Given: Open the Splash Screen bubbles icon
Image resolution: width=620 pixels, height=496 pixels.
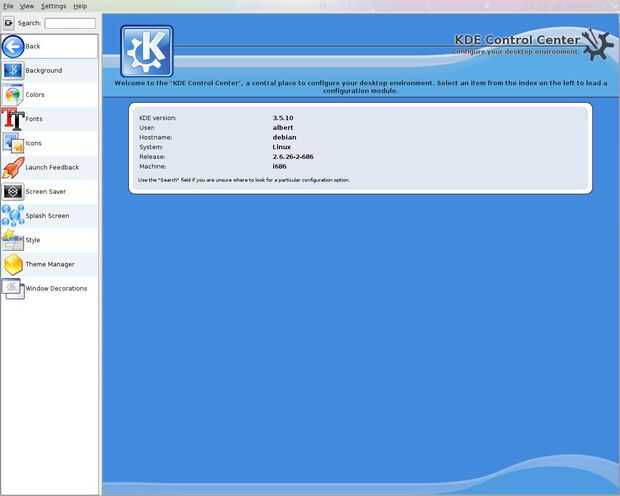Looking at the screenshot, I should coord(13,216).
